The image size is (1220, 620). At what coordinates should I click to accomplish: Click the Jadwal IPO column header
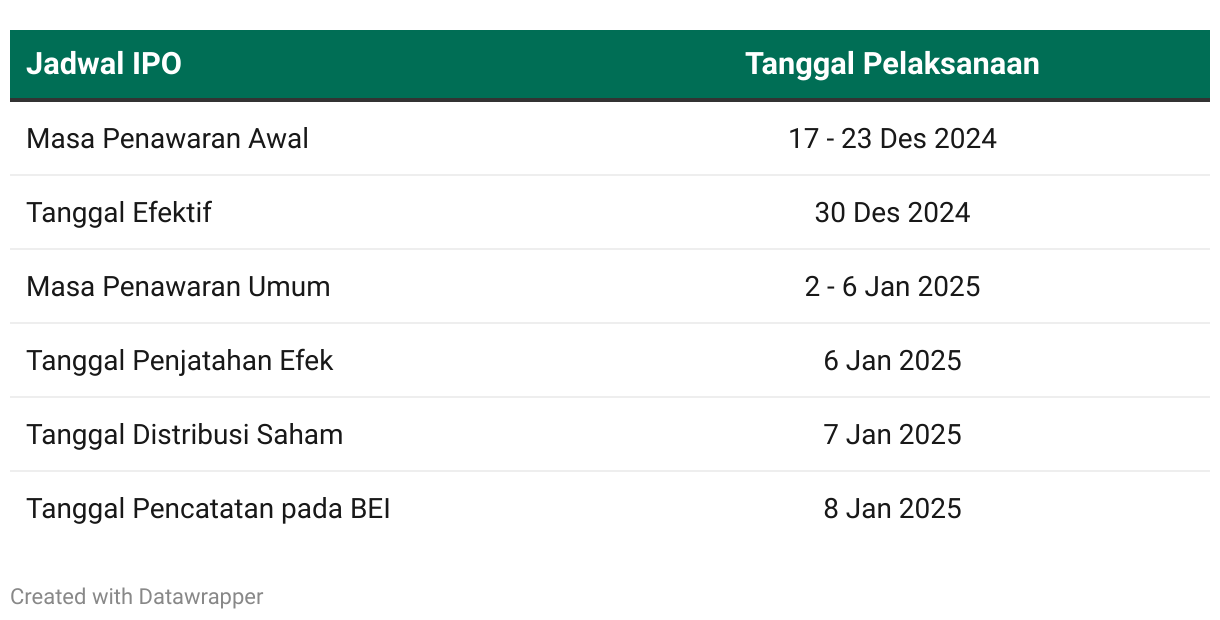[104, 64]
